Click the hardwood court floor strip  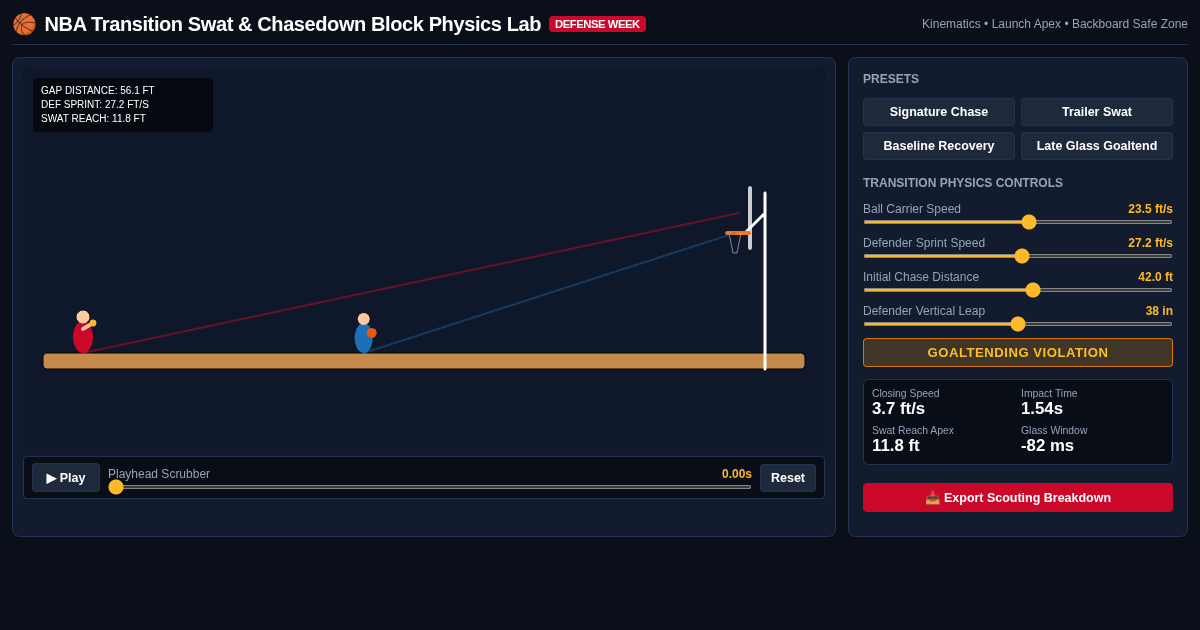pos(424,361)
